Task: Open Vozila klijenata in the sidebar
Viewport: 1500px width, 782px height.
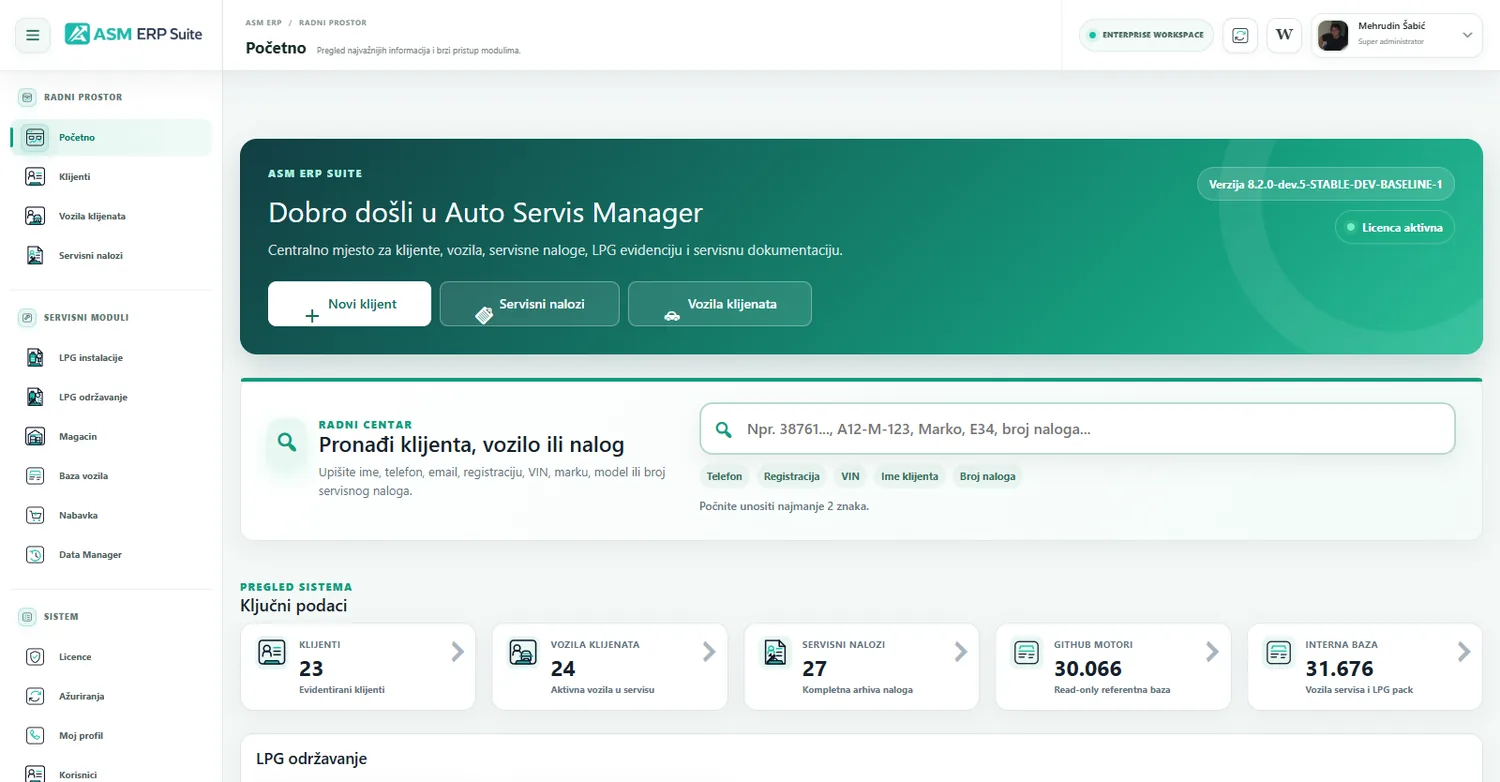Action: [111, 216]
